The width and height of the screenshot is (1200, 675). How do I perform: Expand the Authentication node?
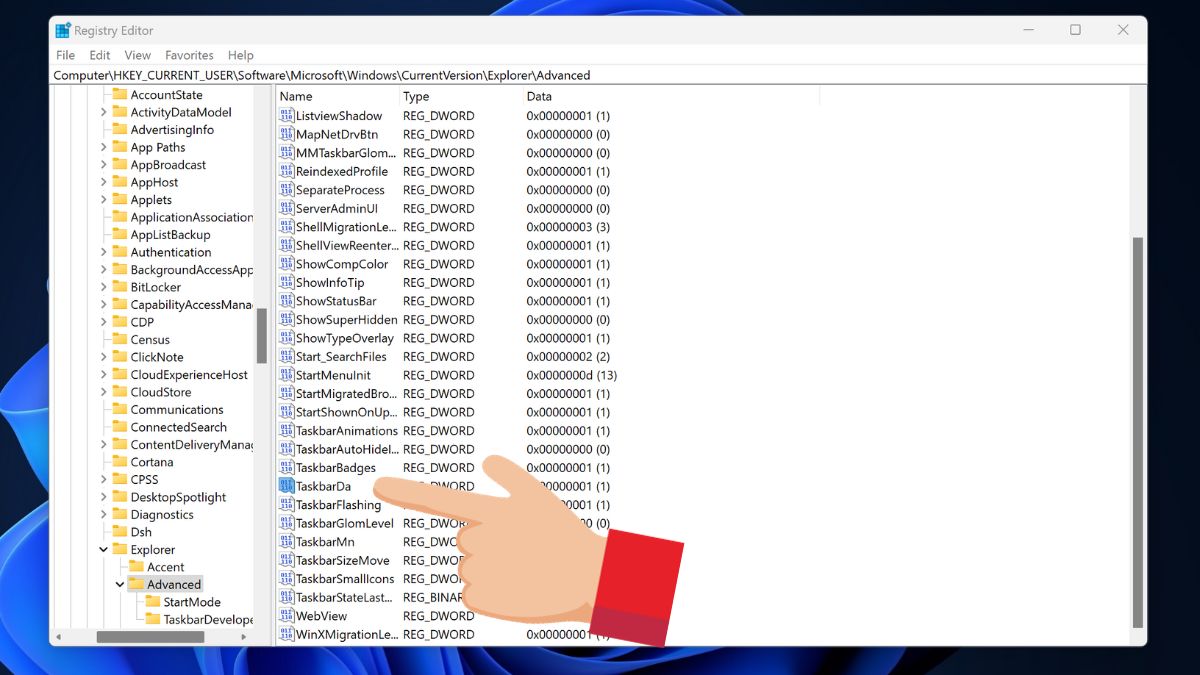104,251
